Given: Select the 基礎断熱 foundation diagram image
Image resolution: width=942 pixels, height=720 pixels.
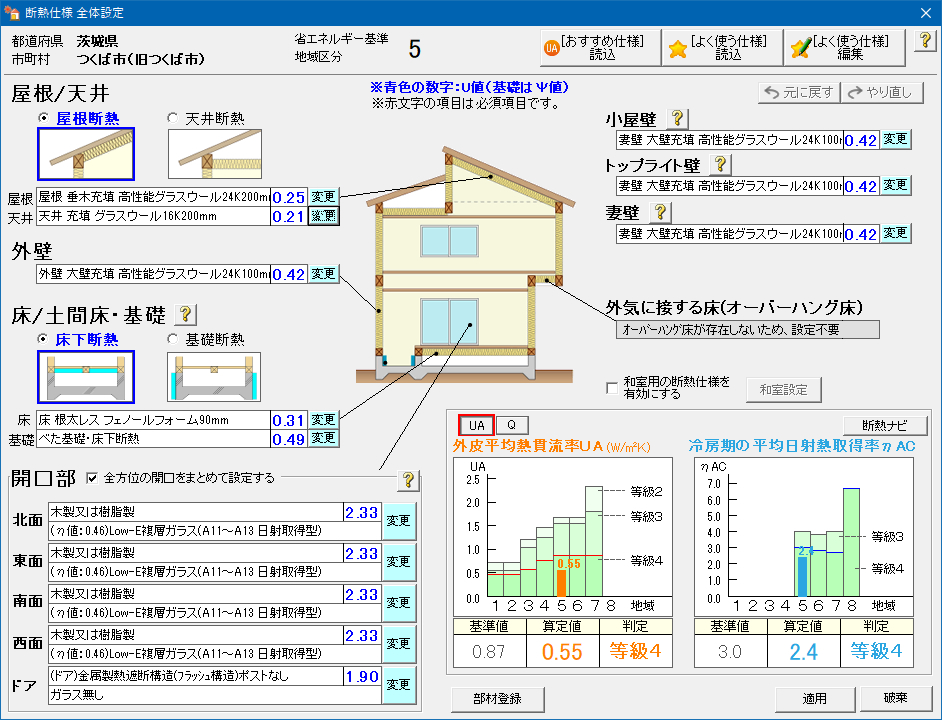Looking at the screenshot, I should point(213,377).
